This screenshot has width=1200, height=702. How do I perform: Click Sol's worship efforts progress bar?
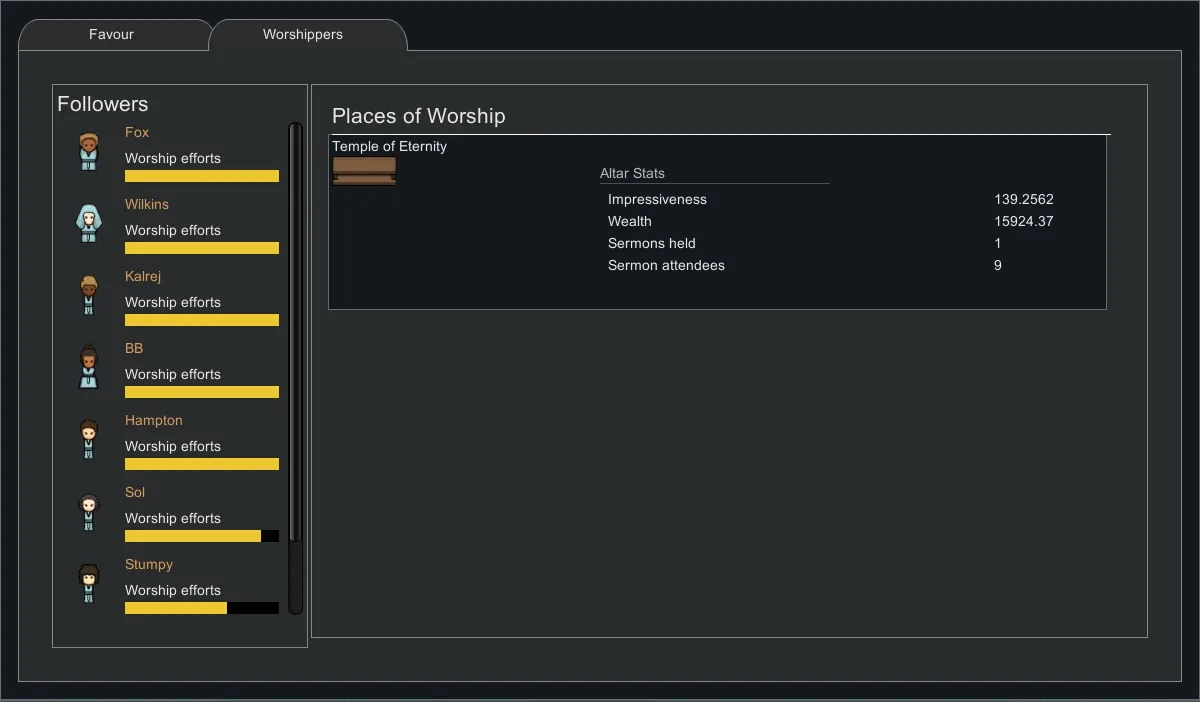coord(201,536)
